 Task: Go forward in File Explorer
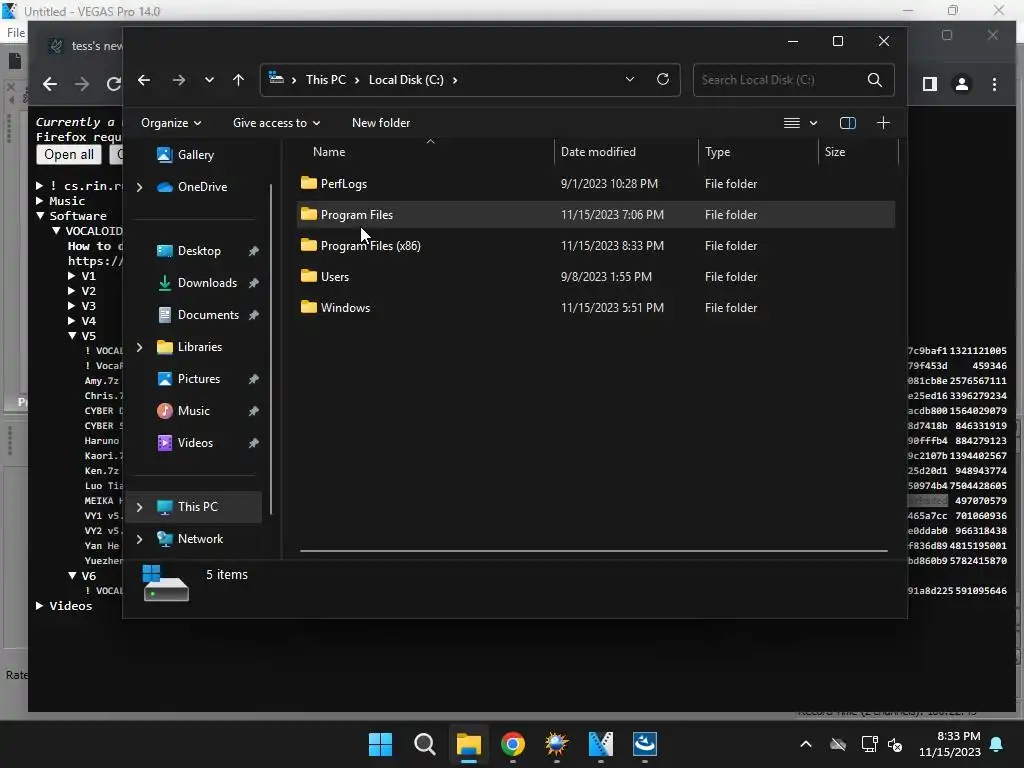point(178,80)
